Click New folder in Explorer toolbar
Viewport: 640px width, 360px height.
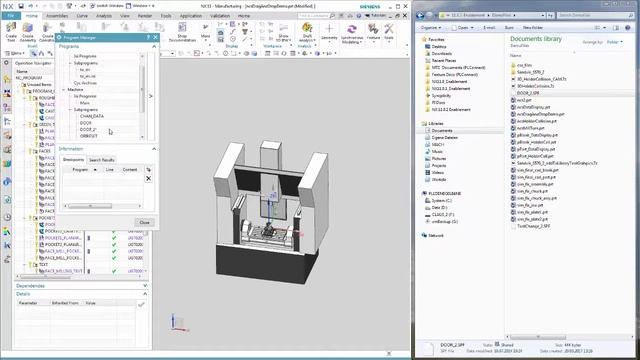533,27
